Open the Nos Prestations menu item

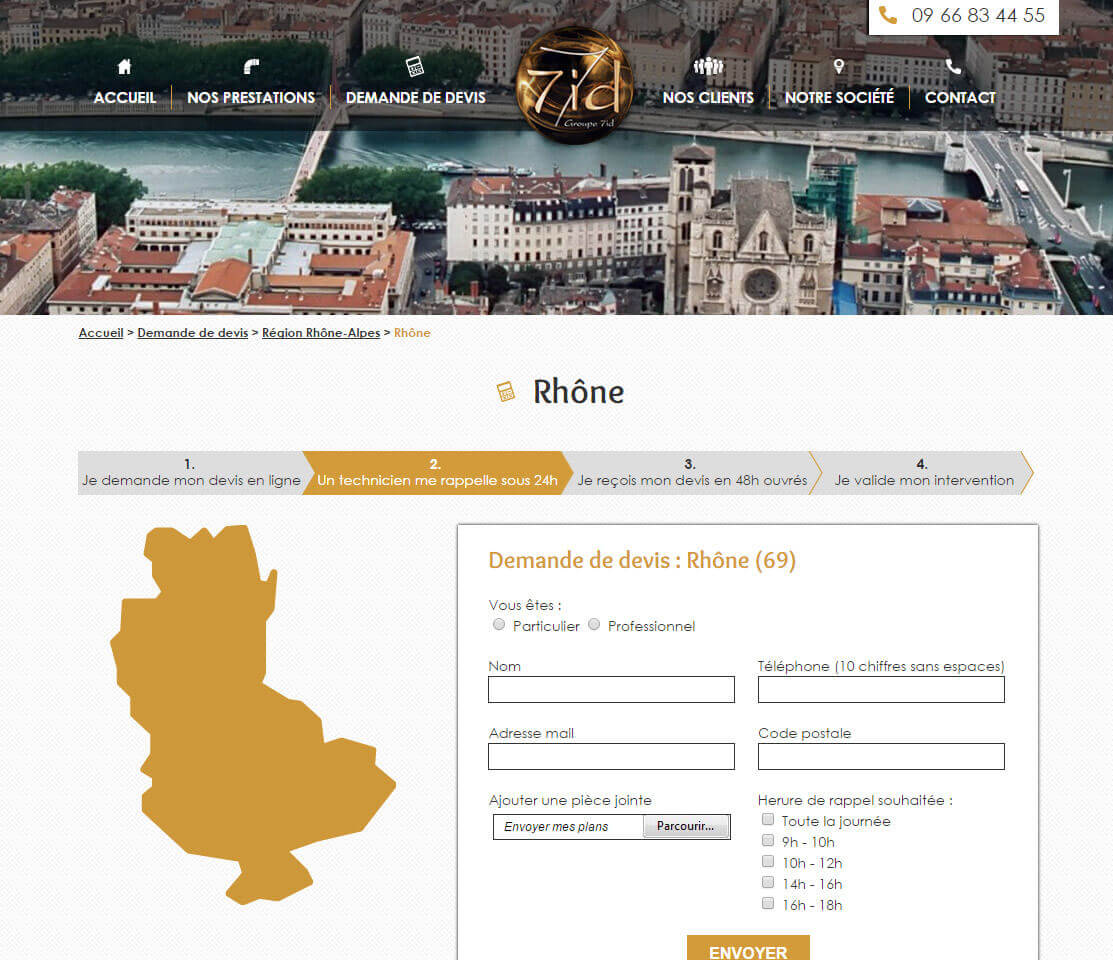[x=251, y=98]
